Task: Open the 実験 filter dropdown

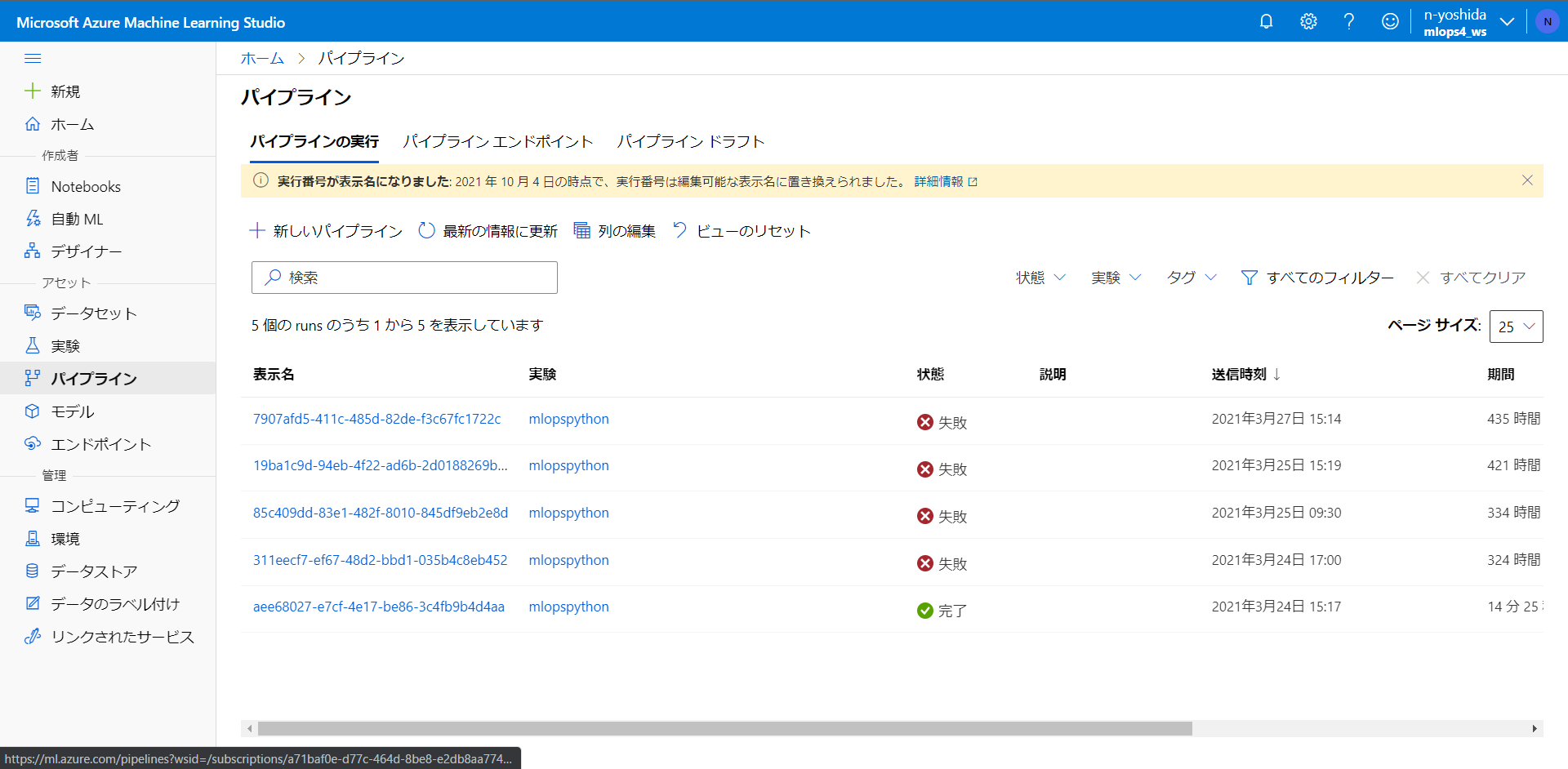Action: (1116, 278)
